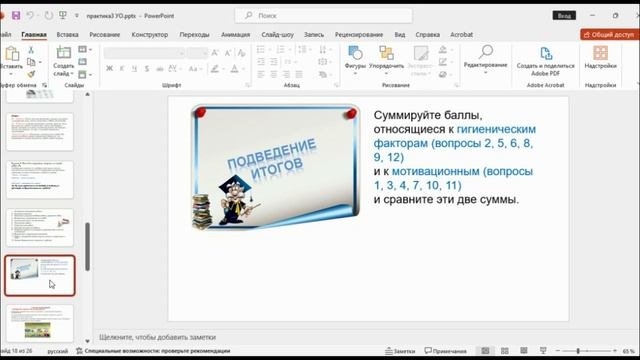Align text left in the Абзац group

pyautogui.click(x=261, y=74)
